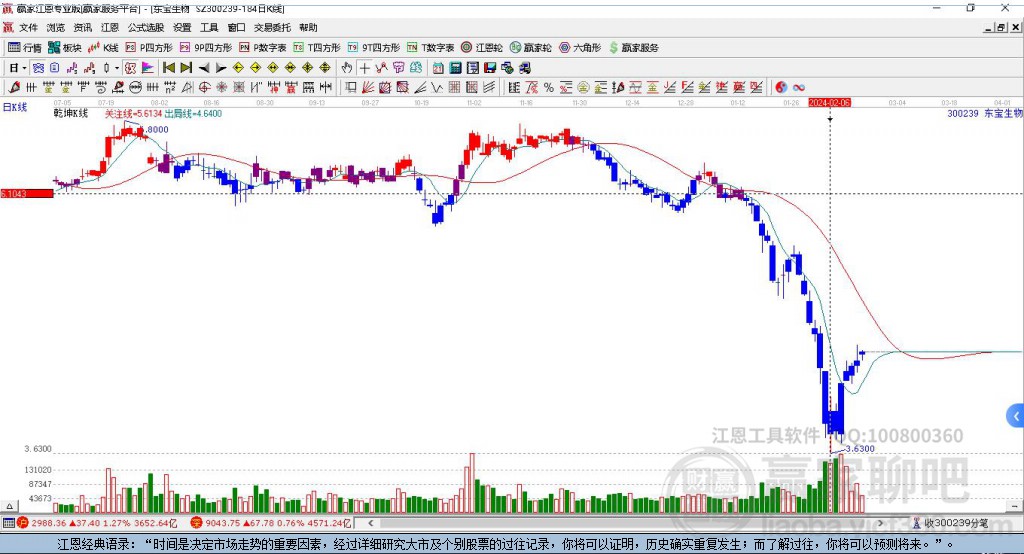Click the black left arrow icon
This screenshot has width=1024, height=554.
point(204,68)
